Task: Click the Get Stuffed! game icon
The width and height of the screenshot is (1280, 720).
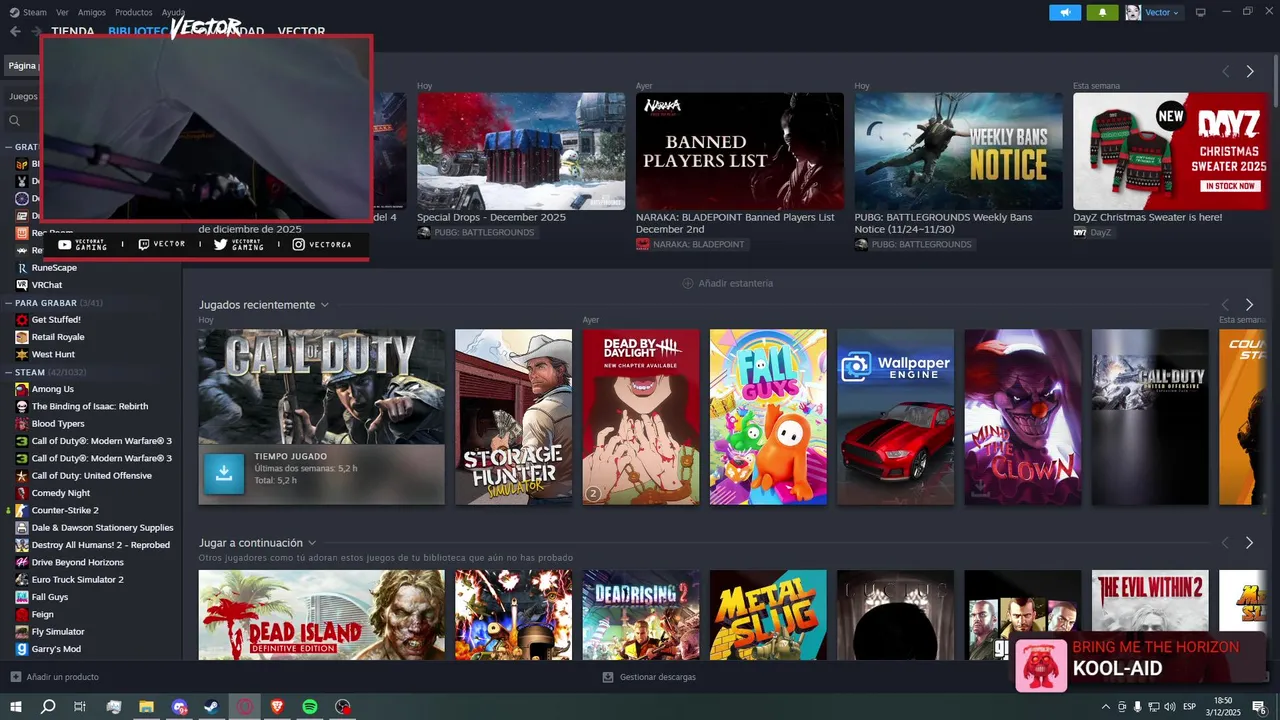Action: [x=22, y=320]
